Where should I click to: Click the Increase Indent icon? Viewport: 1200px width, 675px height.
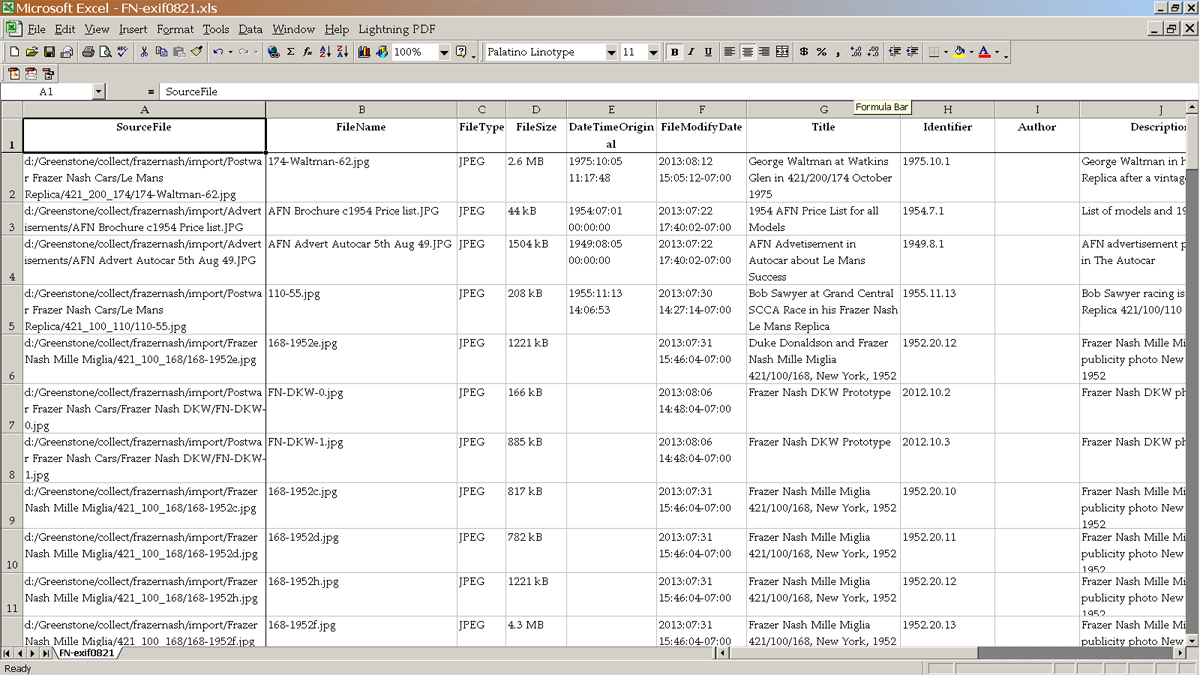pos(912,52)
